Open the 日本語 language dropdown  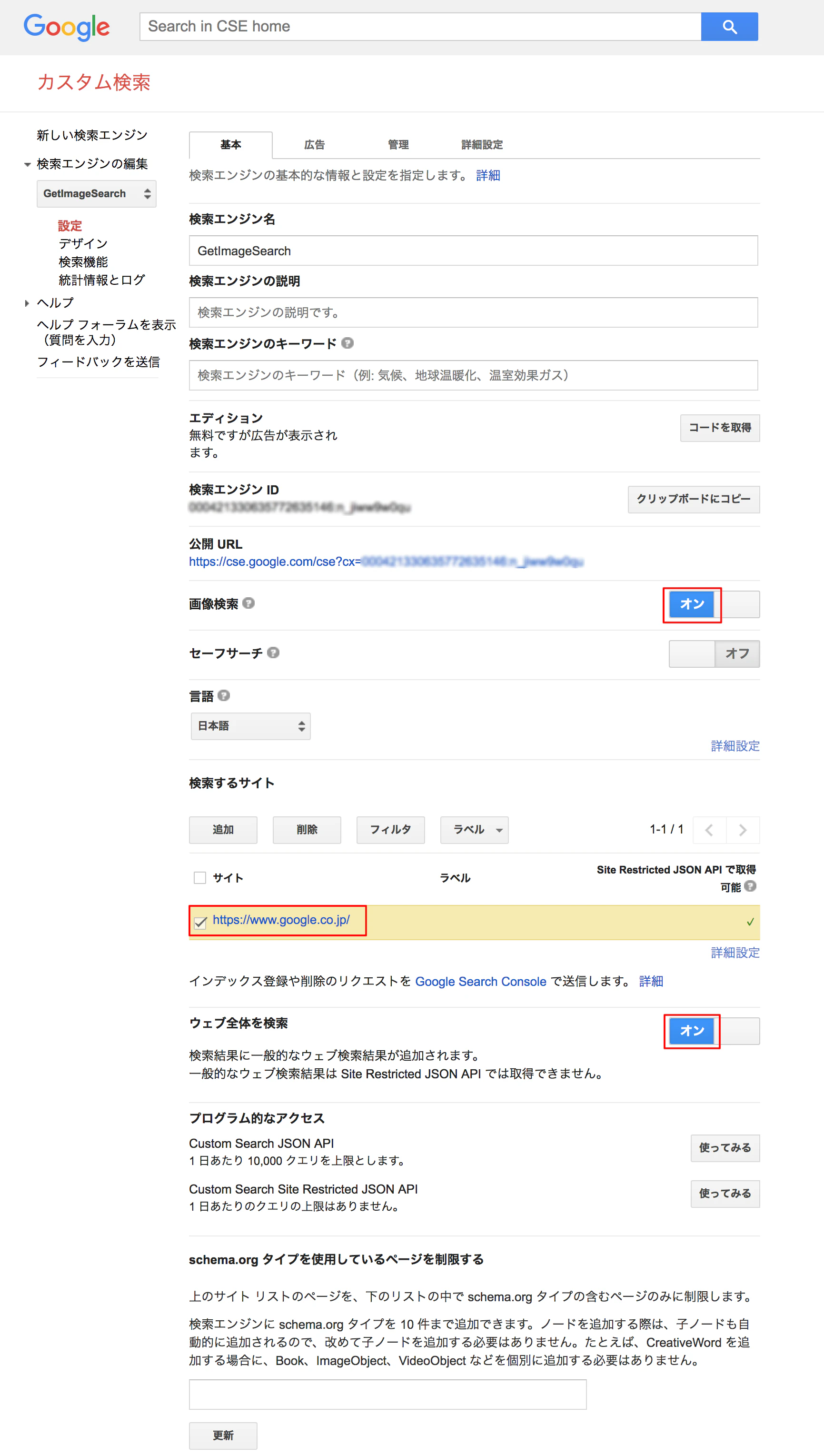[250, 726]
